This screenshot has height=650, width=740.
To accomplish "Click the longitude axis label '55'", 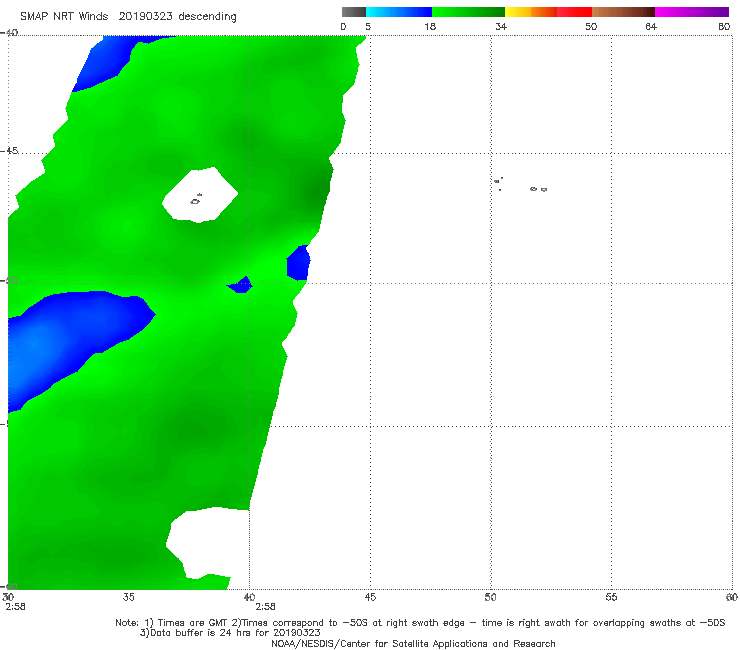I will click(x=611, y=597).
